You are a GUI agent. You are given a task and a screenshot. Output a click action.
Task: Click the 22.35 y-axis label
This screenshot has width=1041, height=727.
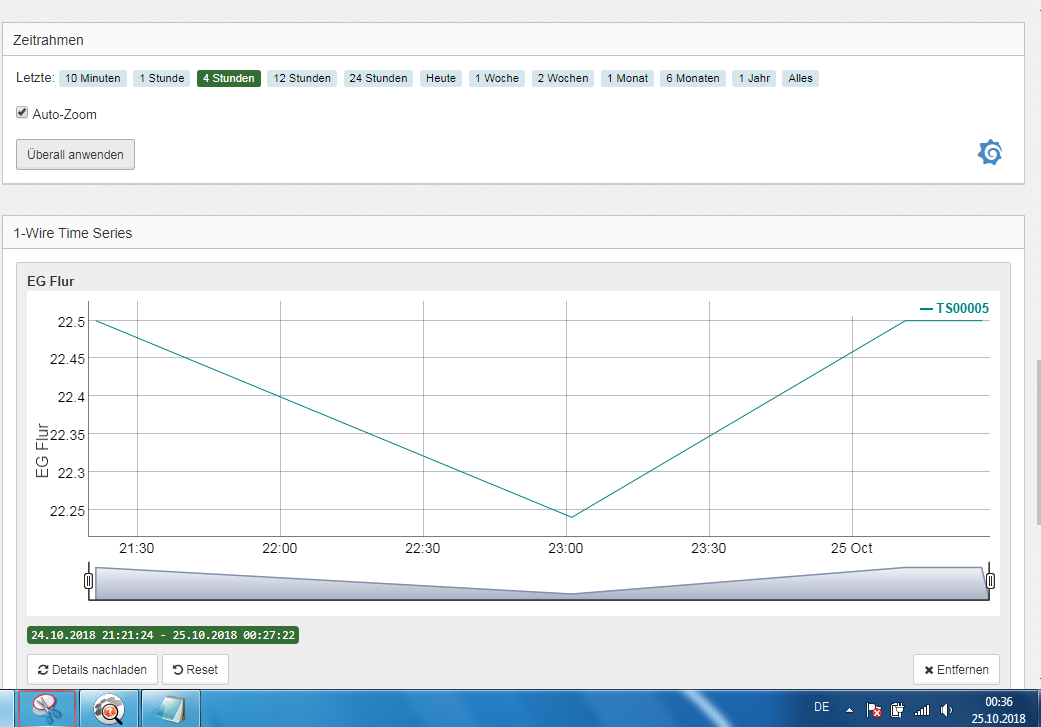[x=68, y=435]
